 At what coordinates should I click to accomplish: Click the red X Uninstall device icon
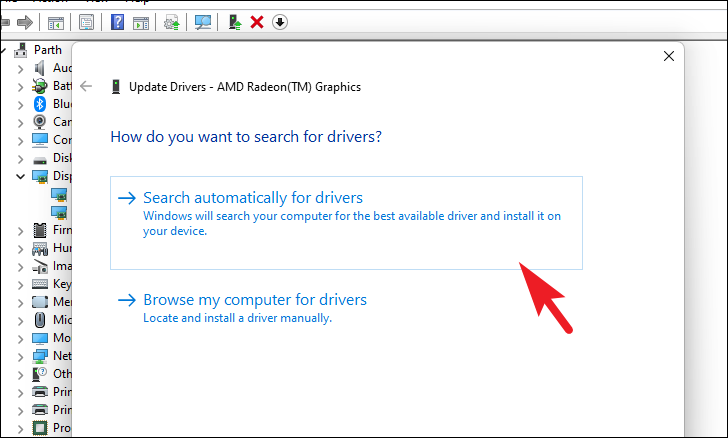257,22
